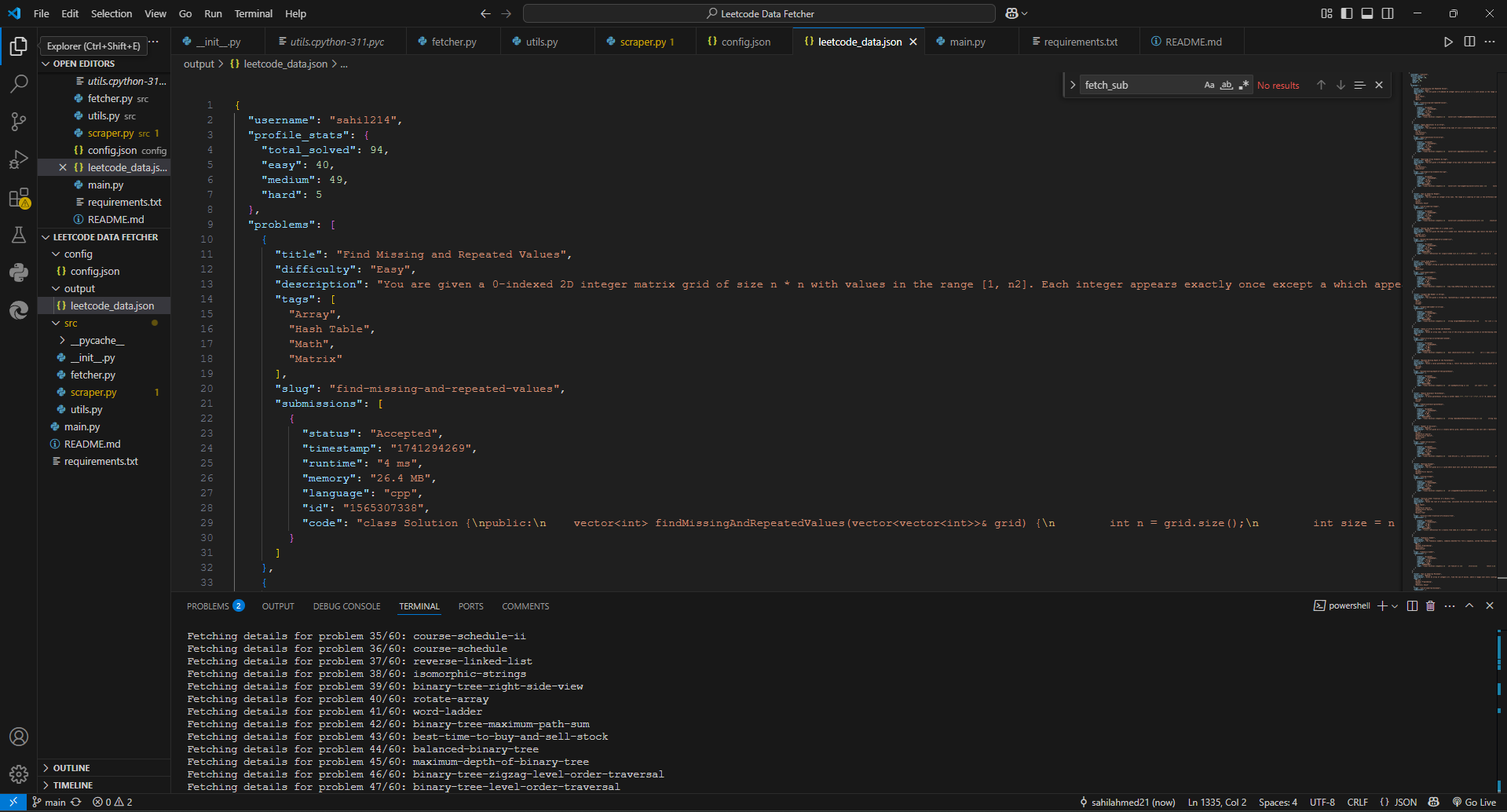
Task: Toggle the bottom panel visibility
Action: click(1367, 13)
